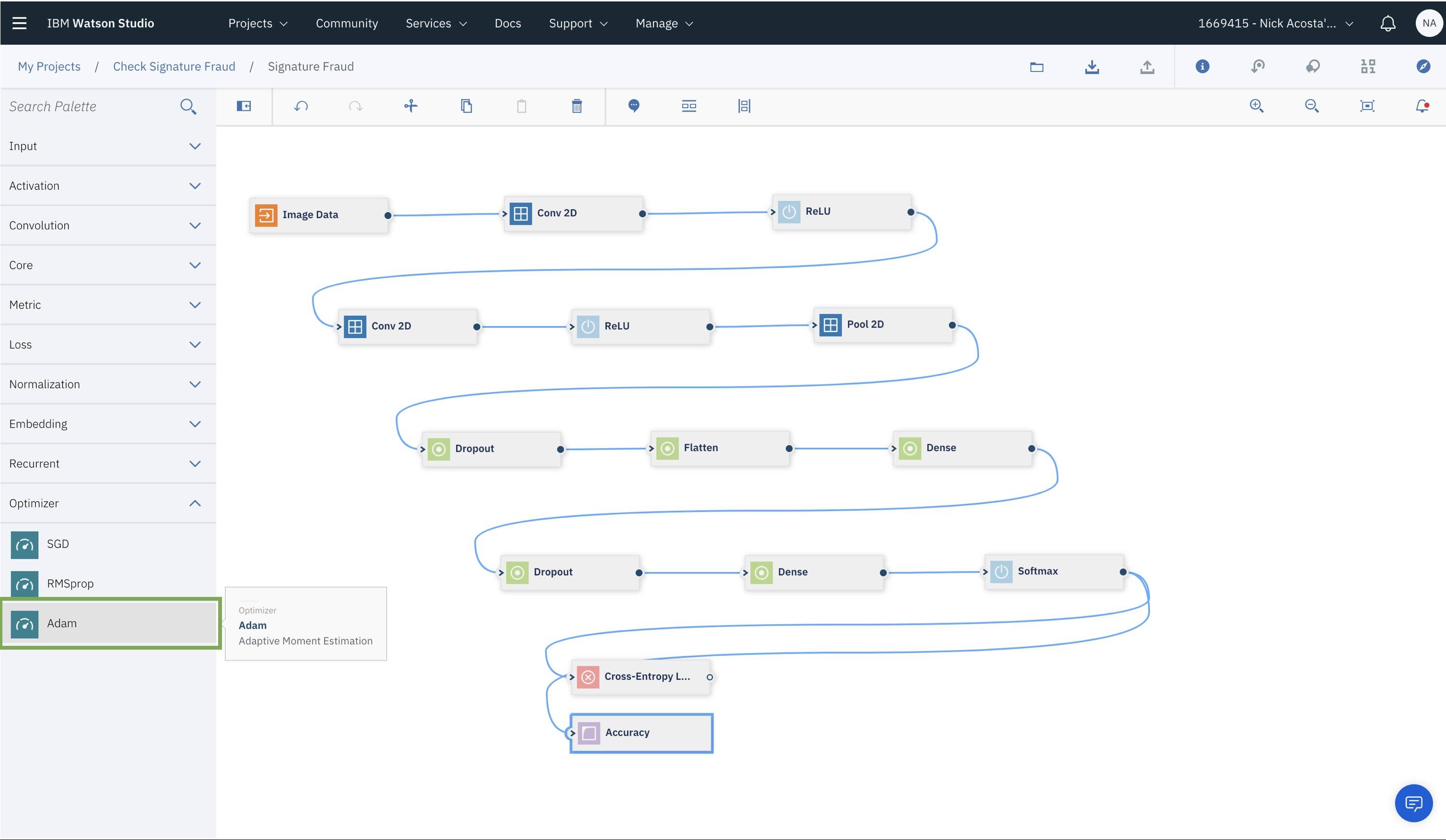Open the information panel icon

click(1202, 66)
